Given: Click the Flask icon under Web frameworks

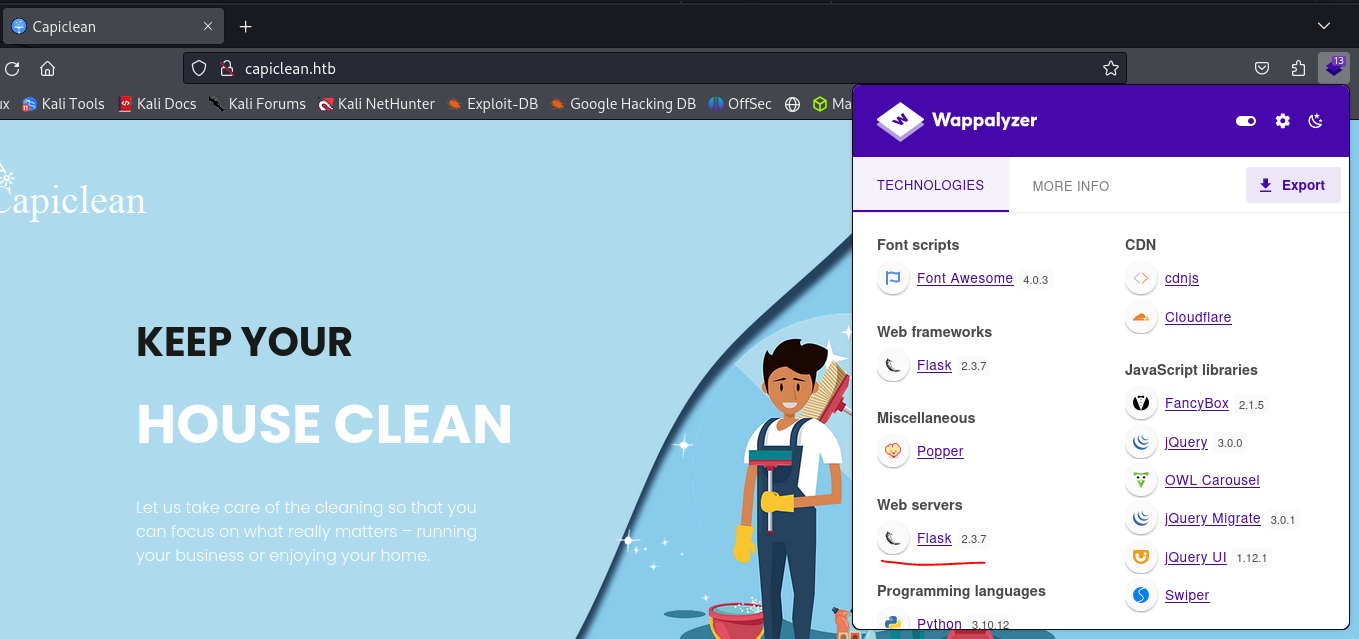Looking at the screenshot, I should [x=893, y=365].
